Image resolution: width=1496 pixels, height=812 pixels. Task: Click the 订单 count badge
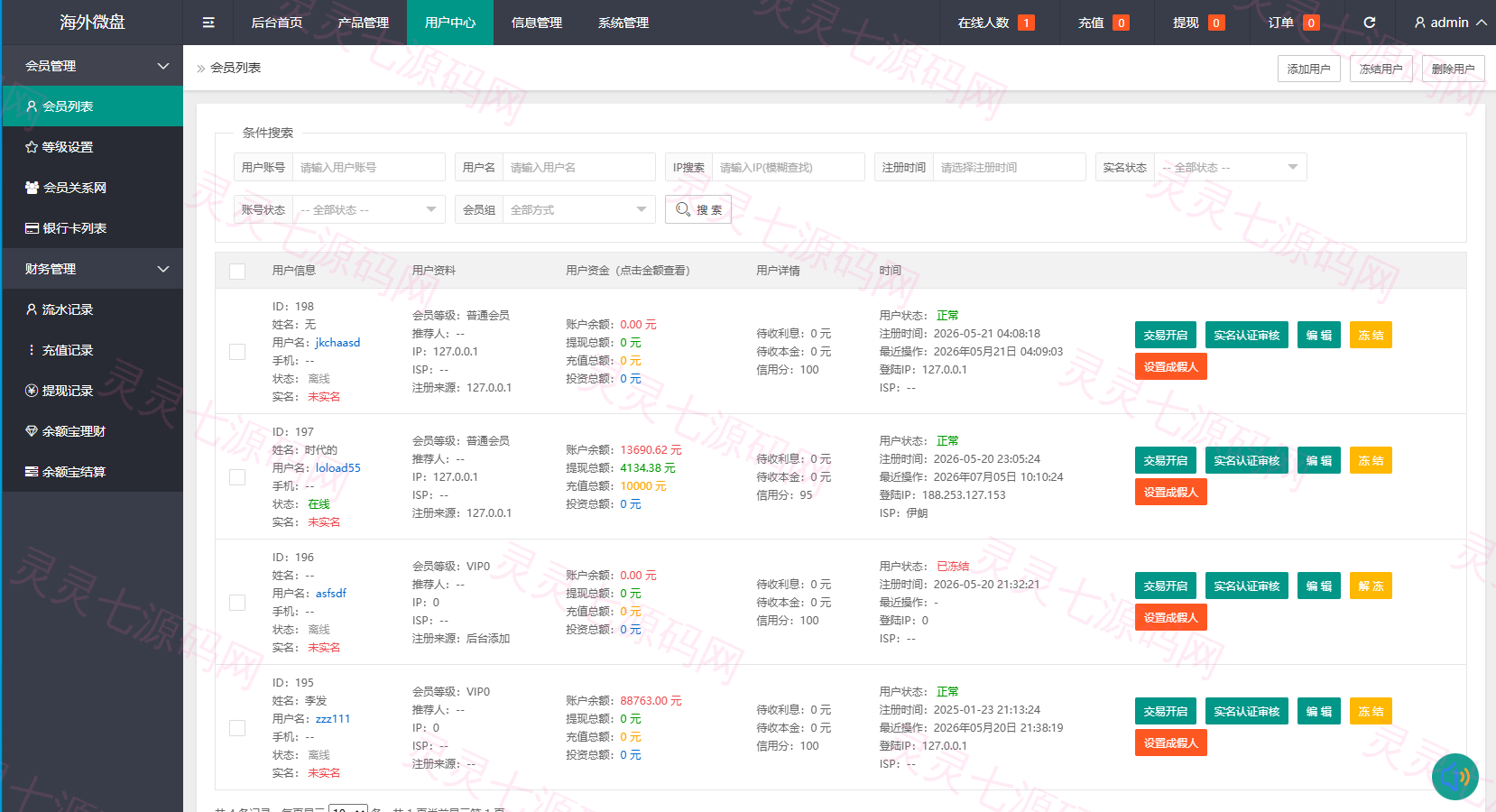coord(1311,23)
